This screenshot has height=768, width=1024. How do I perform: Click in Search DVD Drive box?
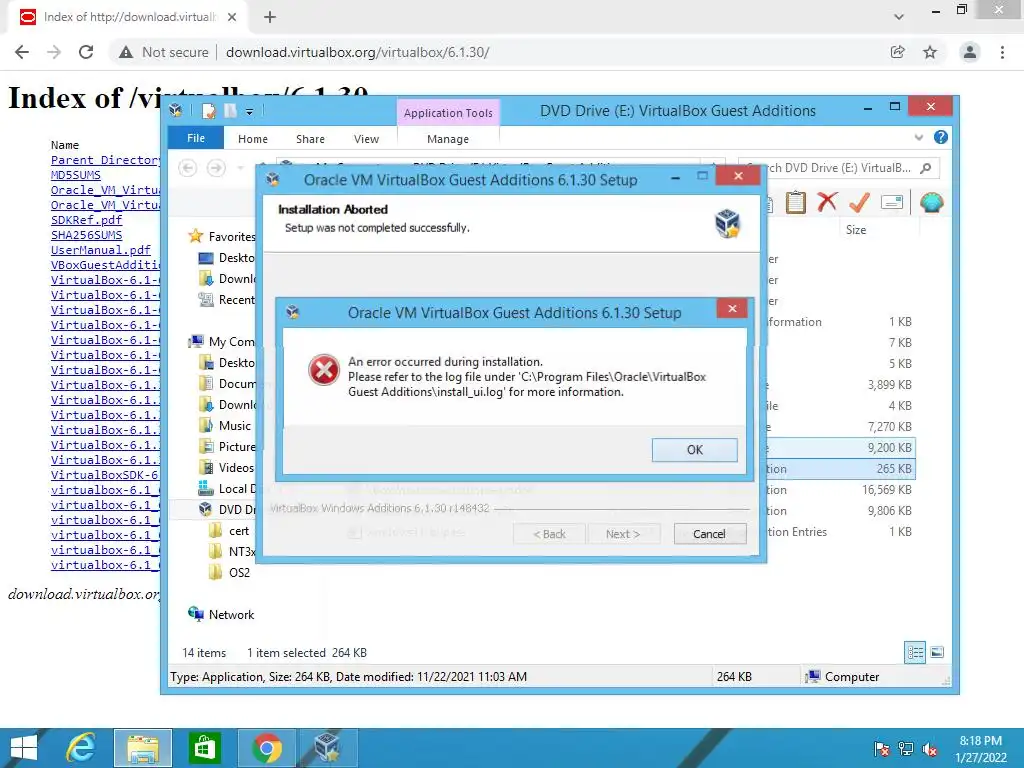(839, 168)
